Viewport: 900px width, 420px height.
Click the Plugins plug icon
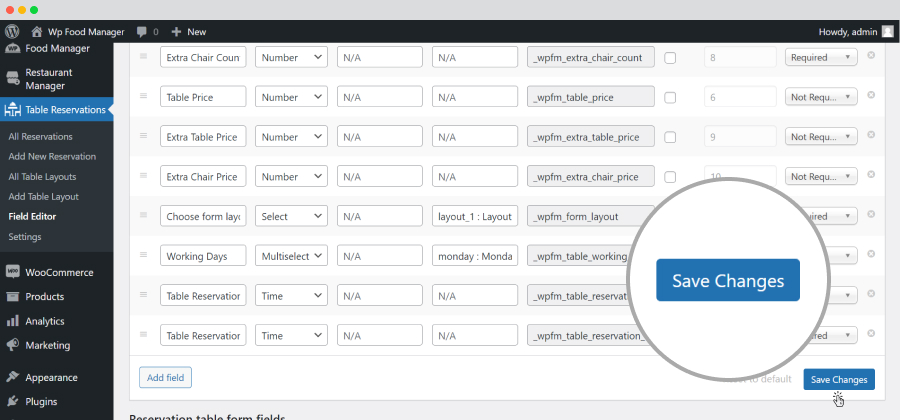point(12,402)
